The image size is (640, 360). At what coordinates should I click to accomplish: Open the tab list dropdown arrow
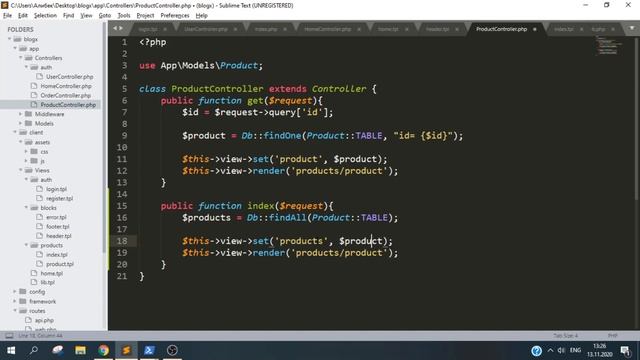631,29
